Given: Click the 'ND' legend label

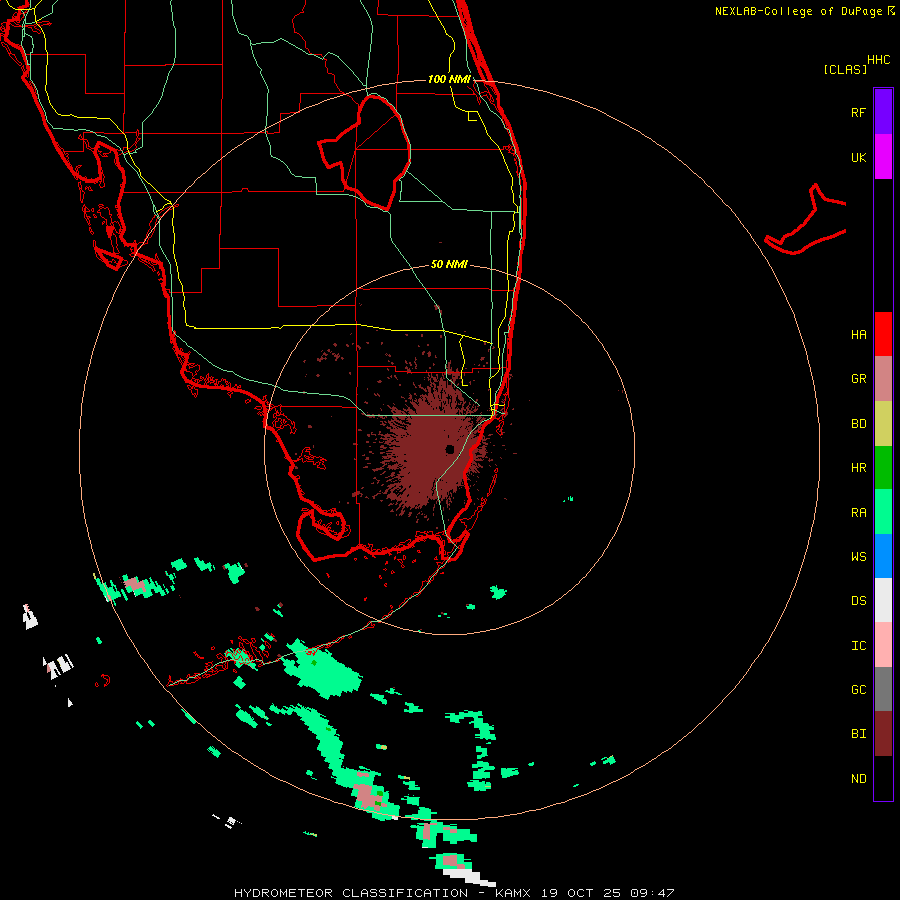Looking at the screenshot, I should [858, 779].
